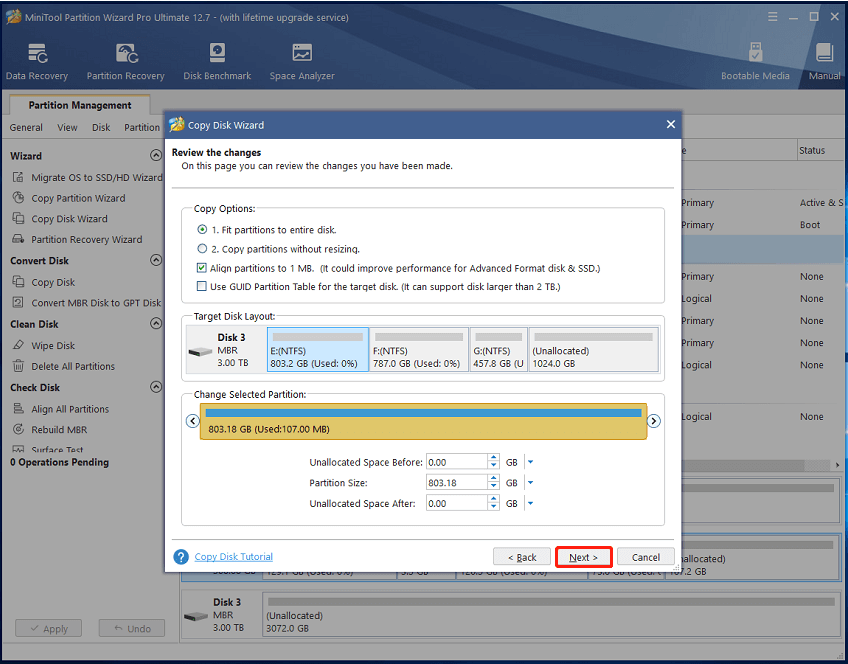The width and height of the screenshot is (848, 664).
Task: Click the Delete All Partitions trash icon
Action: (18, 366)
